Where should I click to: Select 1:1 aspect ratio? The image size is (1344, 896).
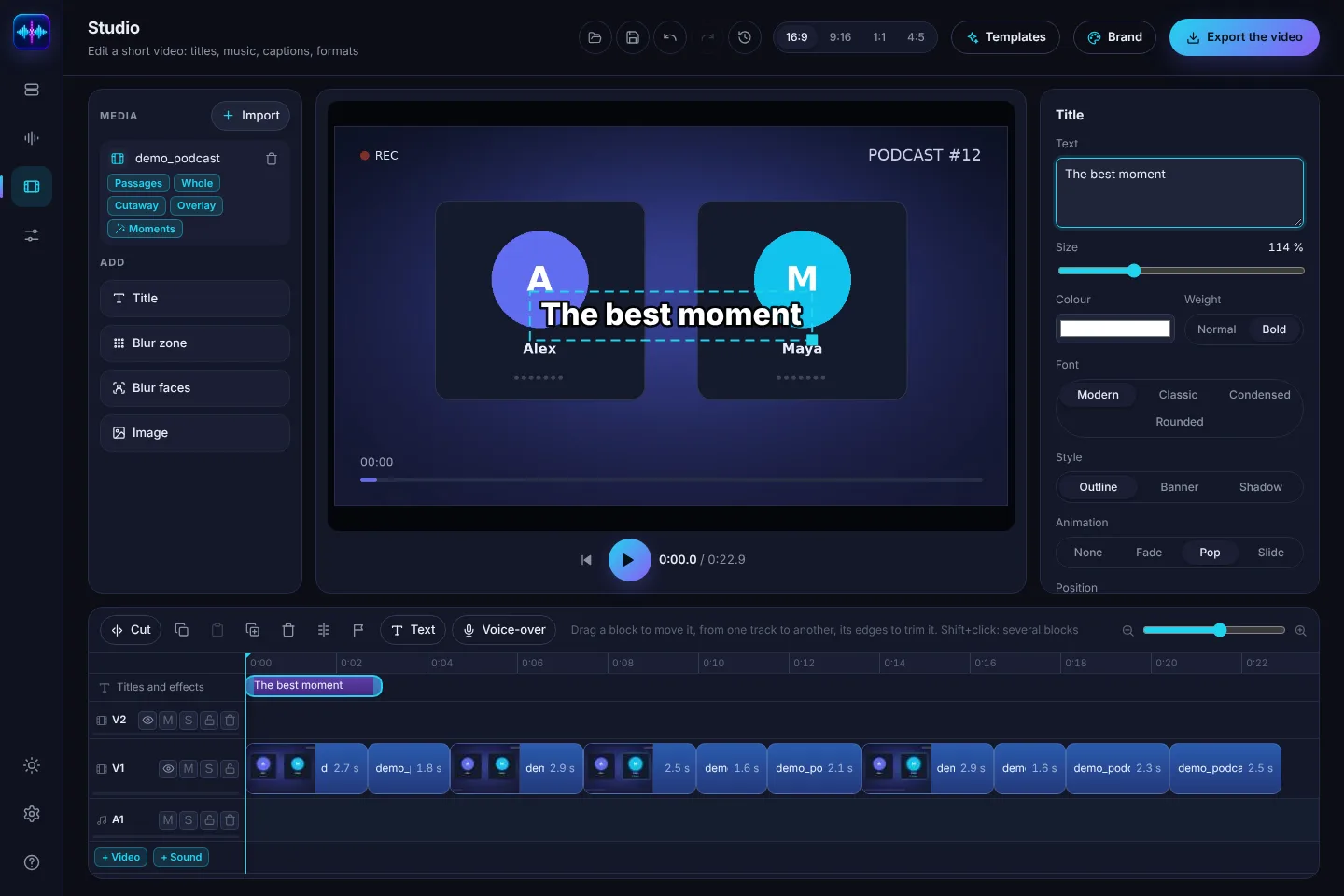pyautogui.click(x=879, y=37)
